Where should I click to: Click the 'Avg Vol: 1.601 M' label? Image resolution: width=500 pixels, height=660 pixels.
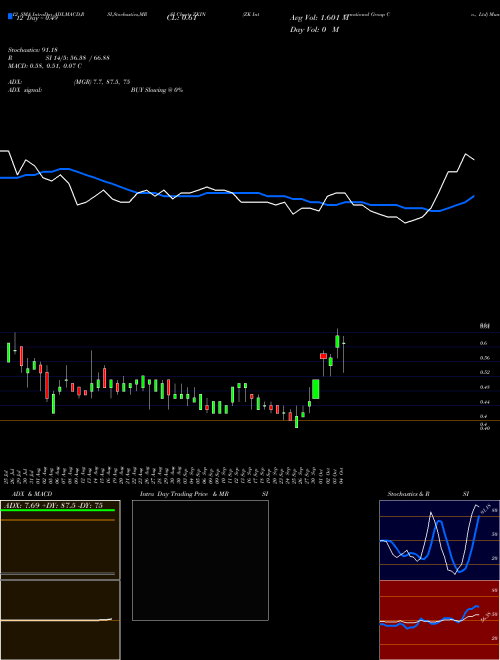click(319, 18)
